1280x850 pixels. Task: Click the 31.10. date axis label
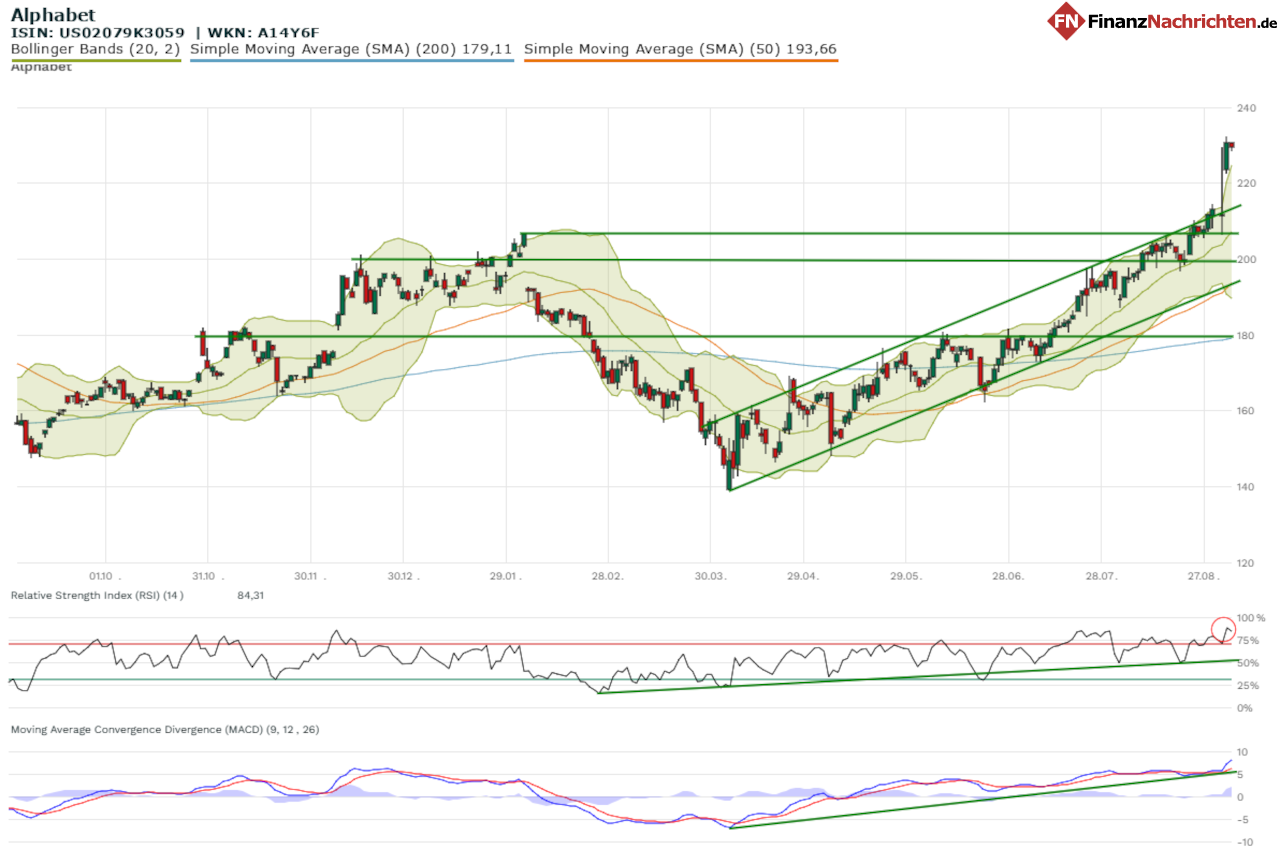206,576
